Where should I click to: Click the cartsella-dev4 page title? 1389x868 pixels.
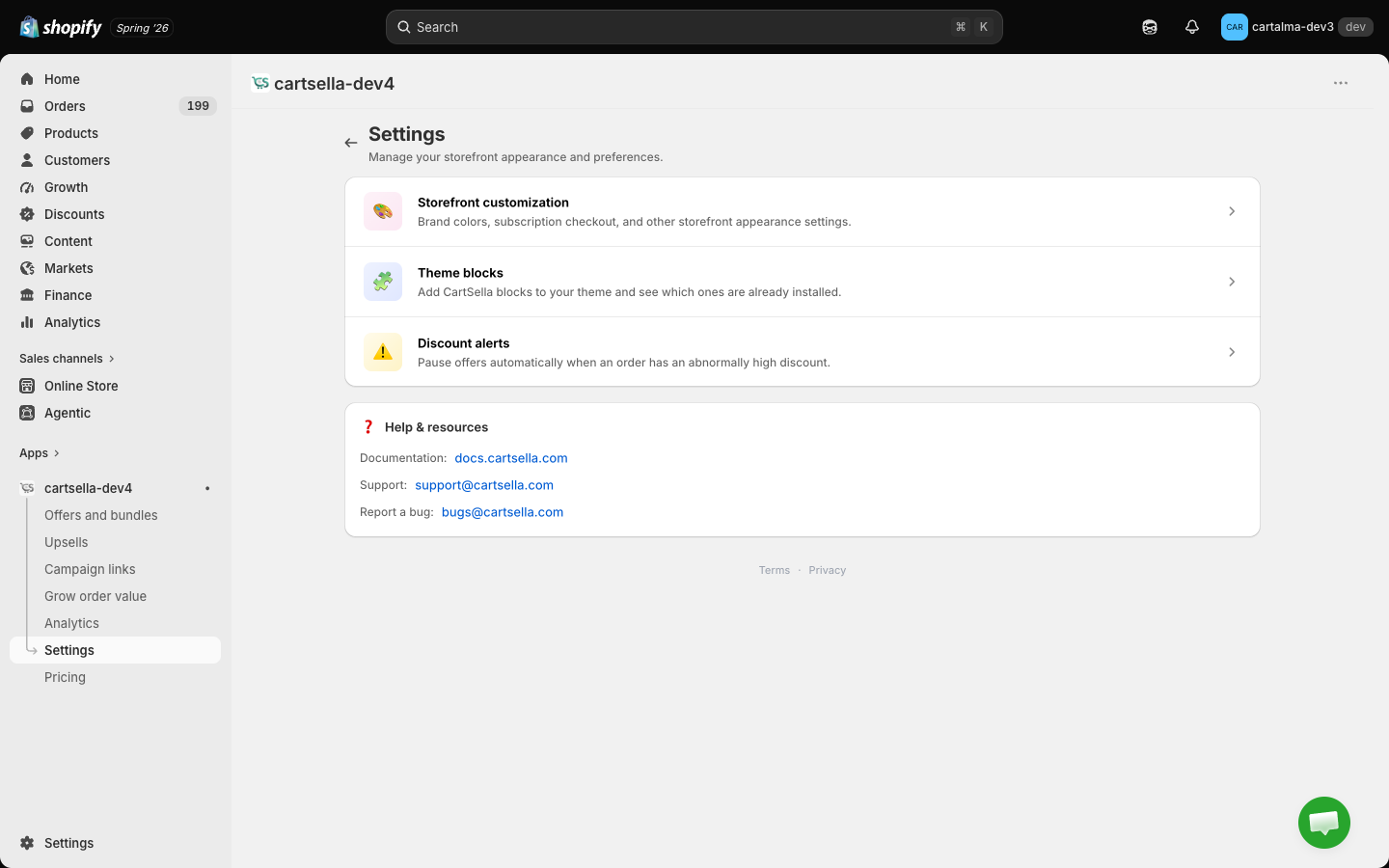334,84
